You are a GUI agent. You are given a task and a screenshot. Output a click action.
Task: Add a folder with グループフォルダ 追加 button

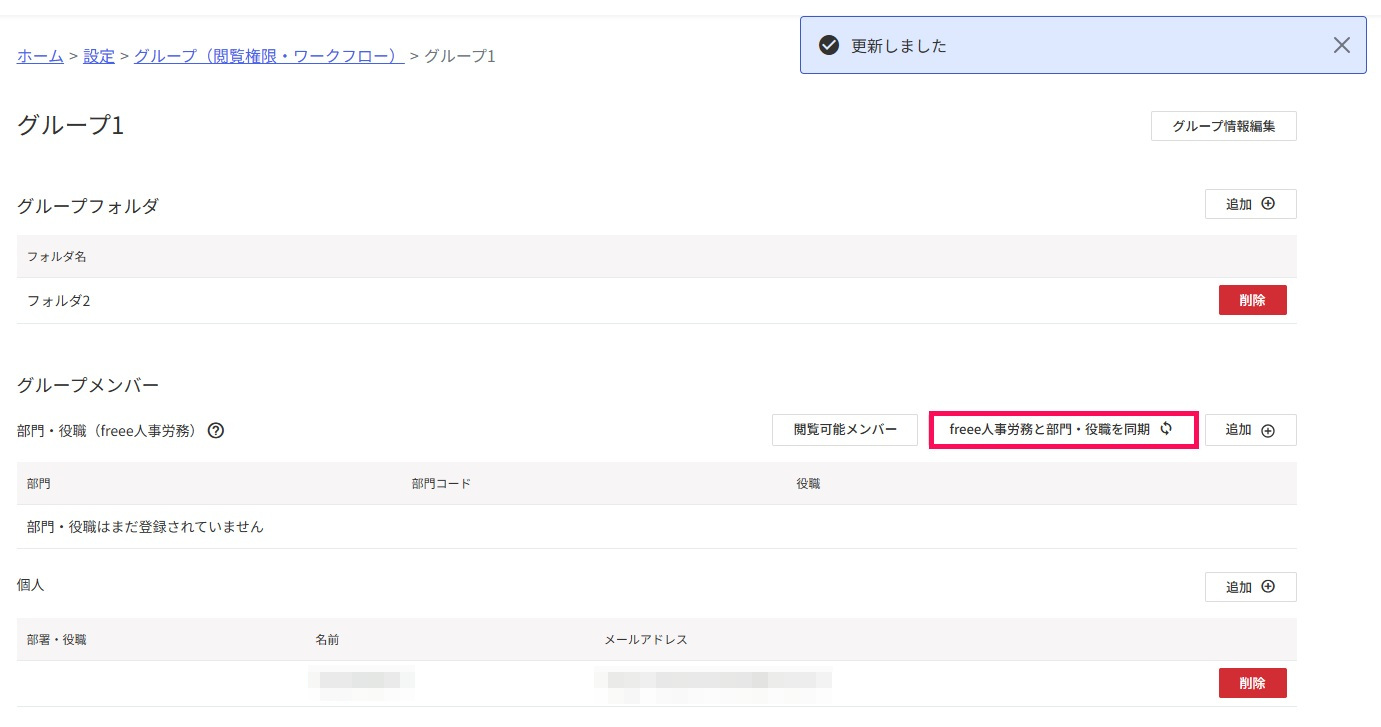(x=1251, y=204)
